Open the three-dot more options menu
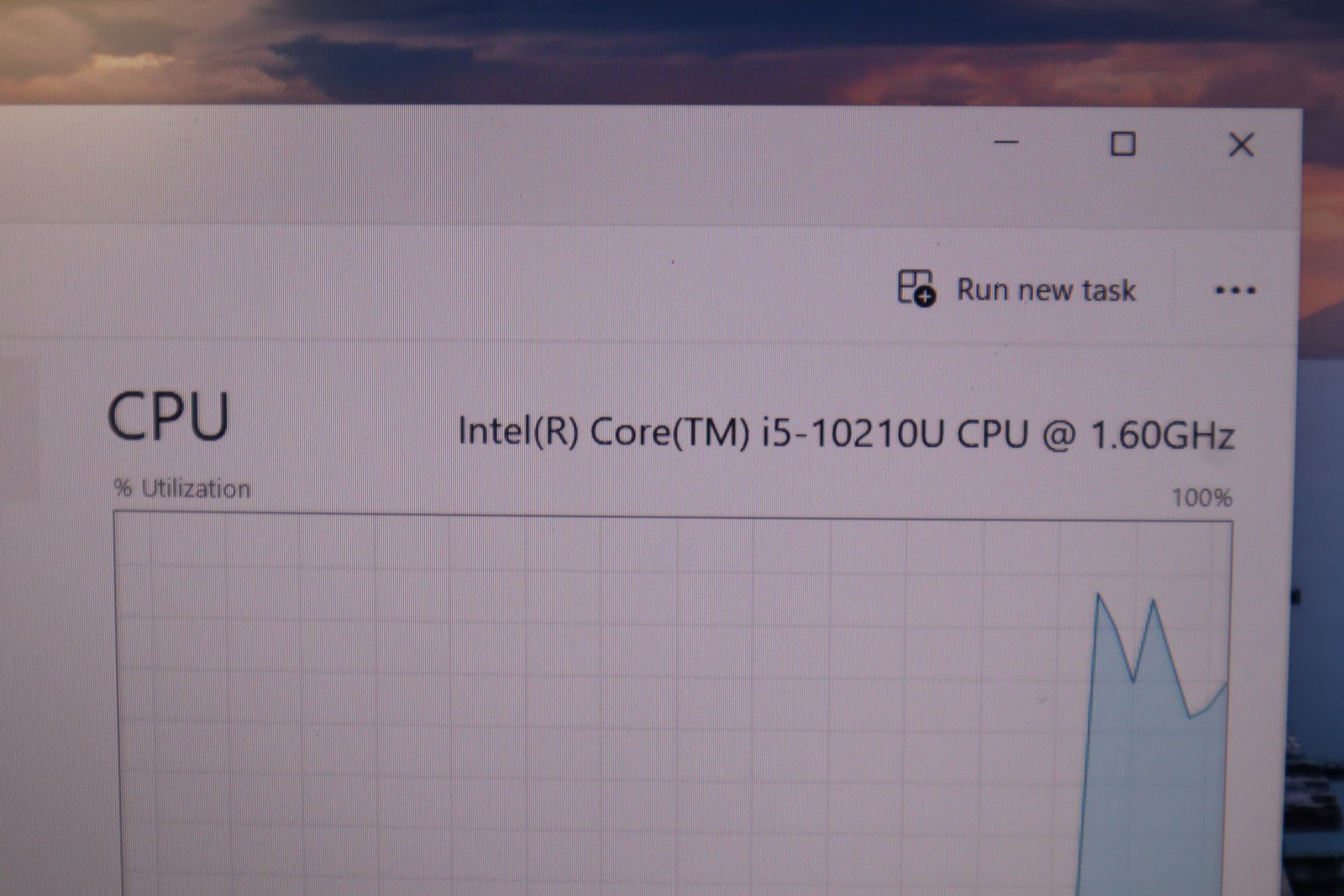 coord(1235,291)
